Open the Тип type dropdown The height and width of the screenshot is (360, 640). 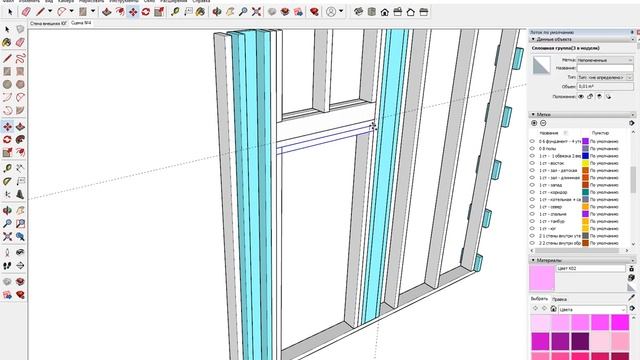coord(605,77)
